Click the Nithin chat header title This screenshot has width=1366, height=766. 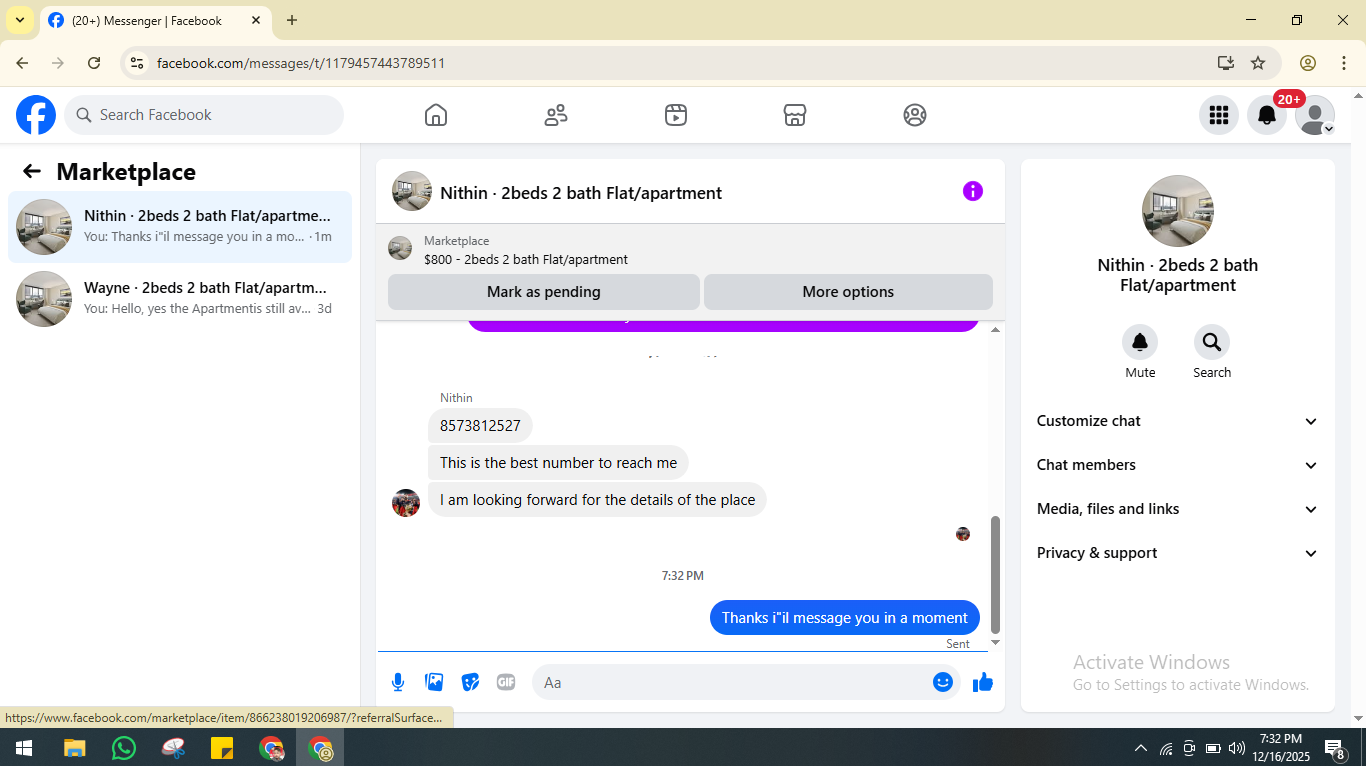(581, 193)
